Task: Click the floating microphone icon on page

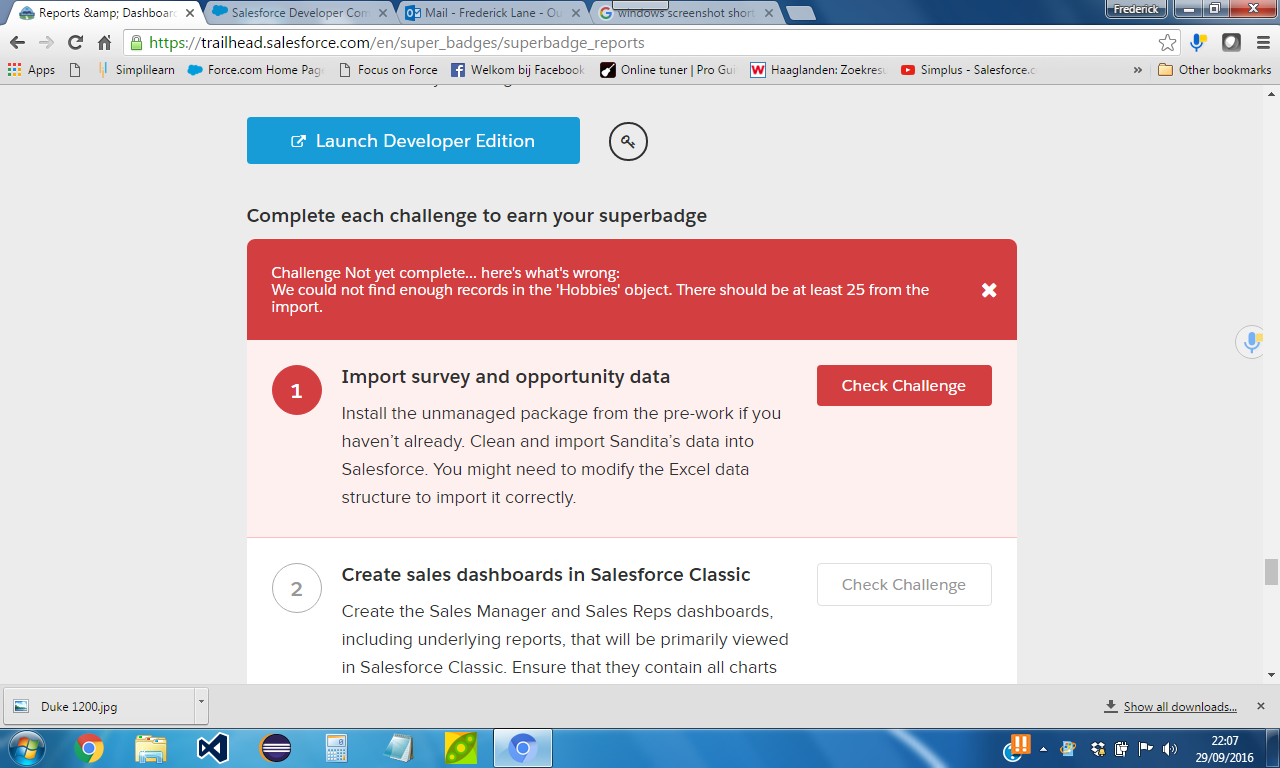Action: 1251,342
